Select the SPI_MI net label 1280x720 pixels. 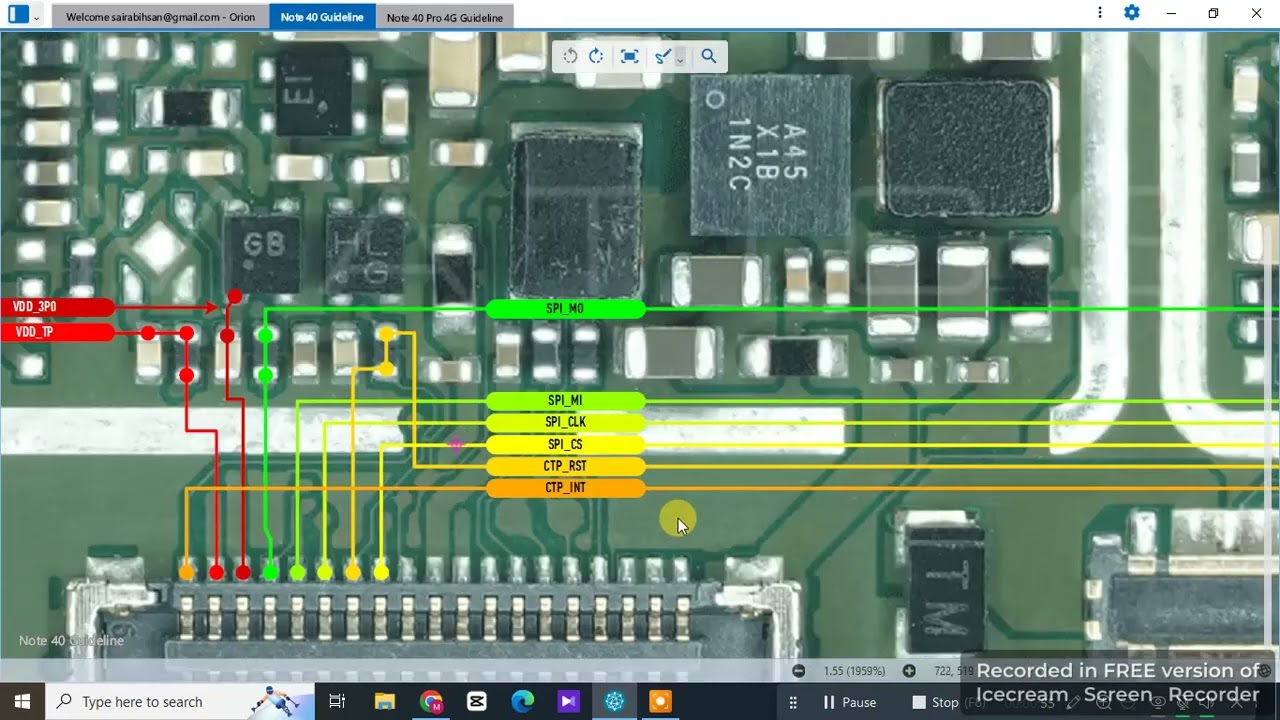coord(565,401)
